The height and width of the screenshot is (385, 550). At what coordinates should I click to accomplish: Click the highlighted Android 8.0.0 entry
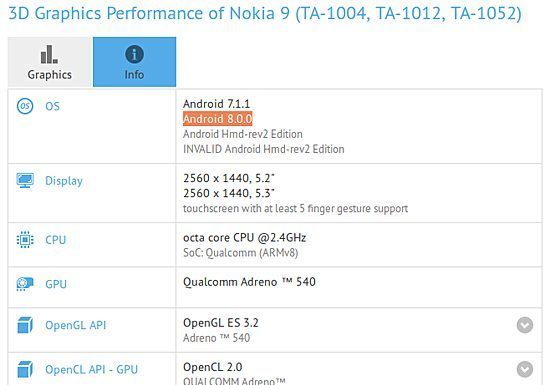pyautogui.click(x=217, y=119)
